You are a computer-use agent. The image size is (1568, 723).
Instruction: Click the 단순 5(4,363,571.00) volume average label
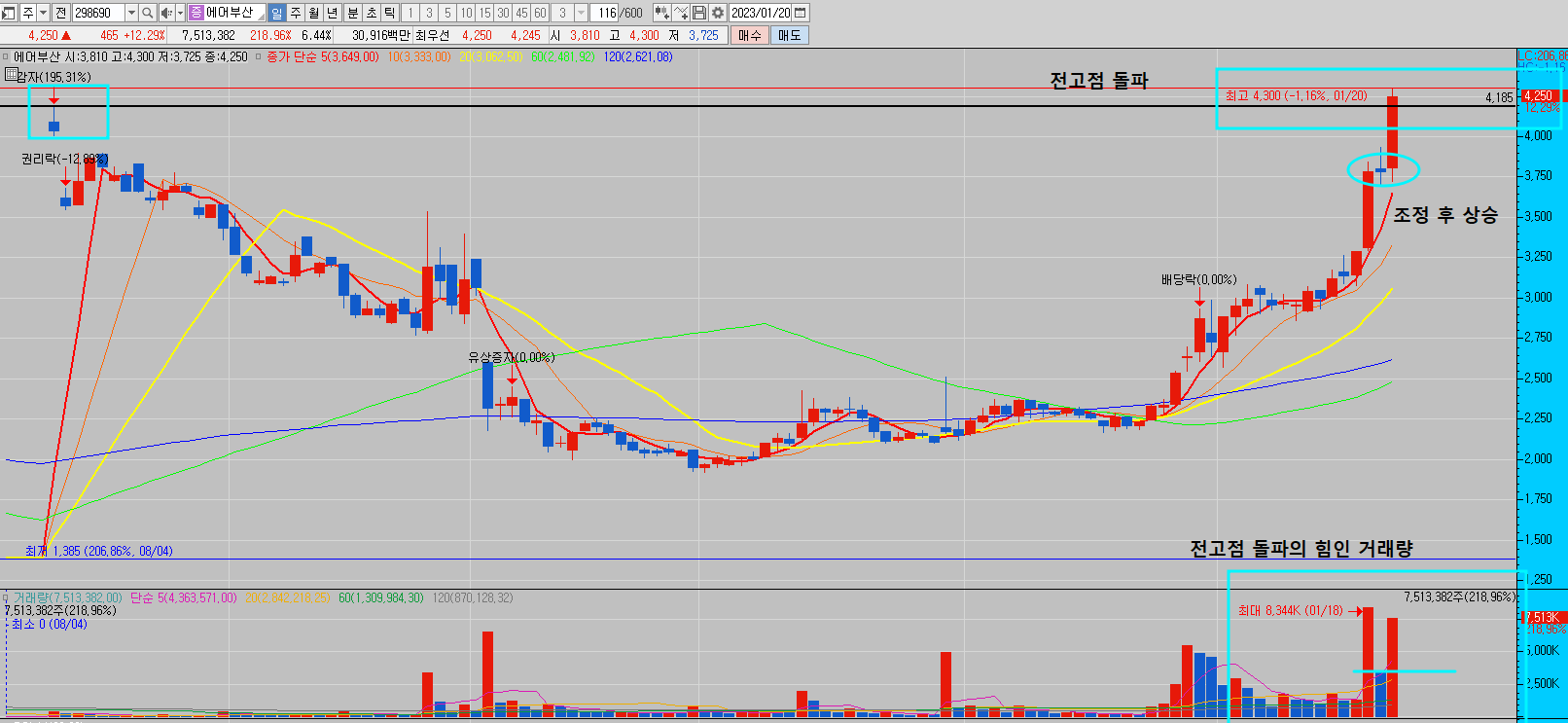point(183,597)
